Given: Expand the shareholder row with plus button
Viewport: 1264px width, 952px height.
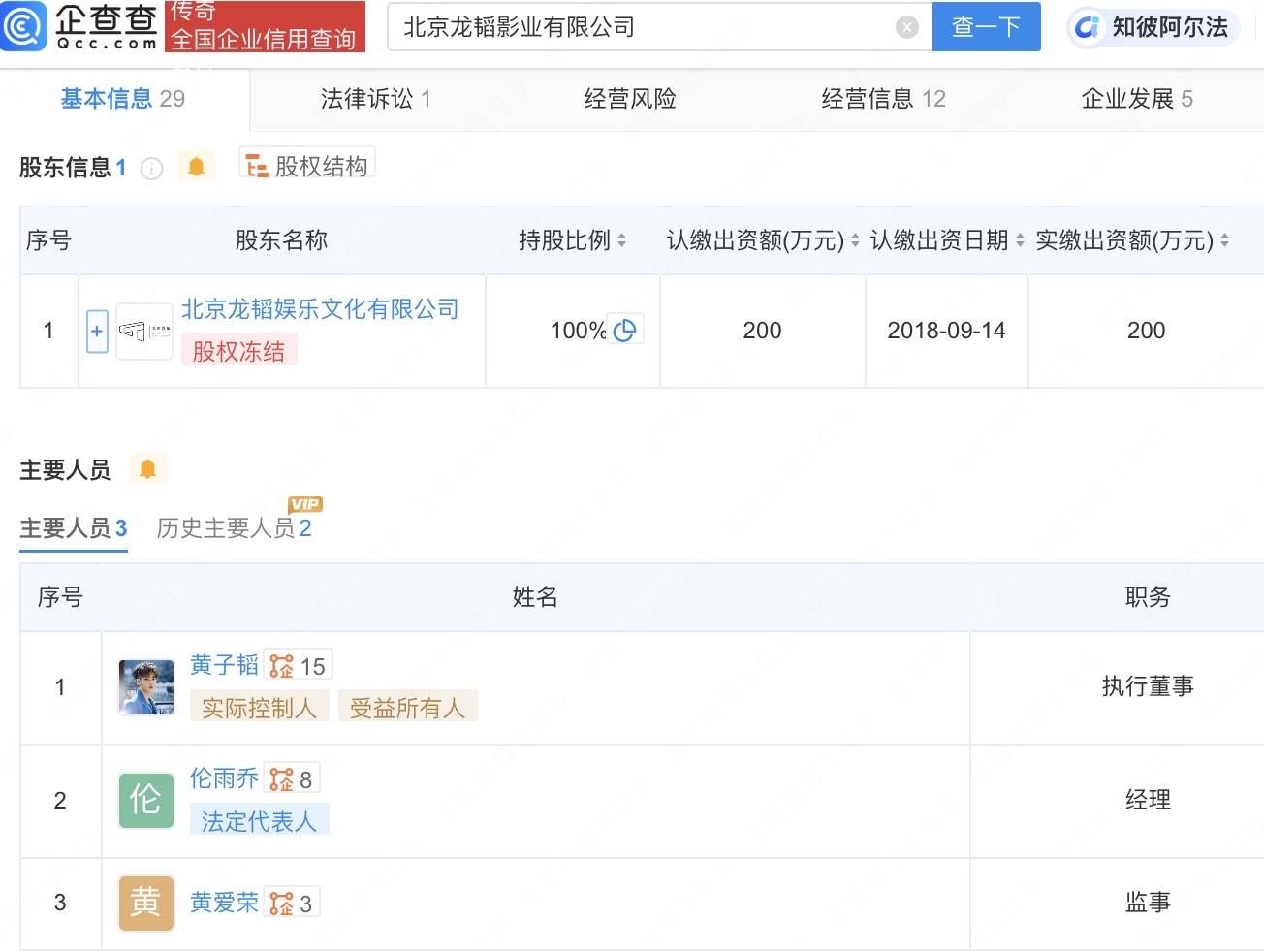Looking at the screenshot, I should point(97,332).
